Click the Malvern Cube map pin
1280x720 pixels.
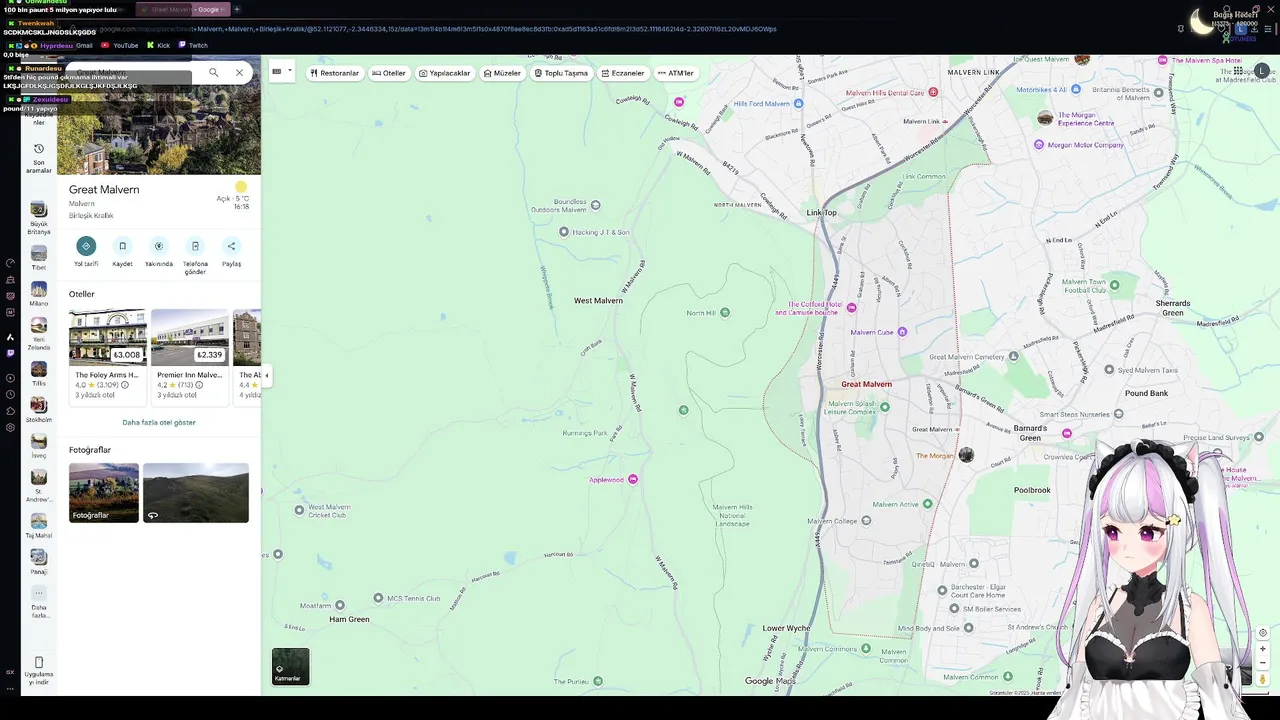[x=902, y=332]
